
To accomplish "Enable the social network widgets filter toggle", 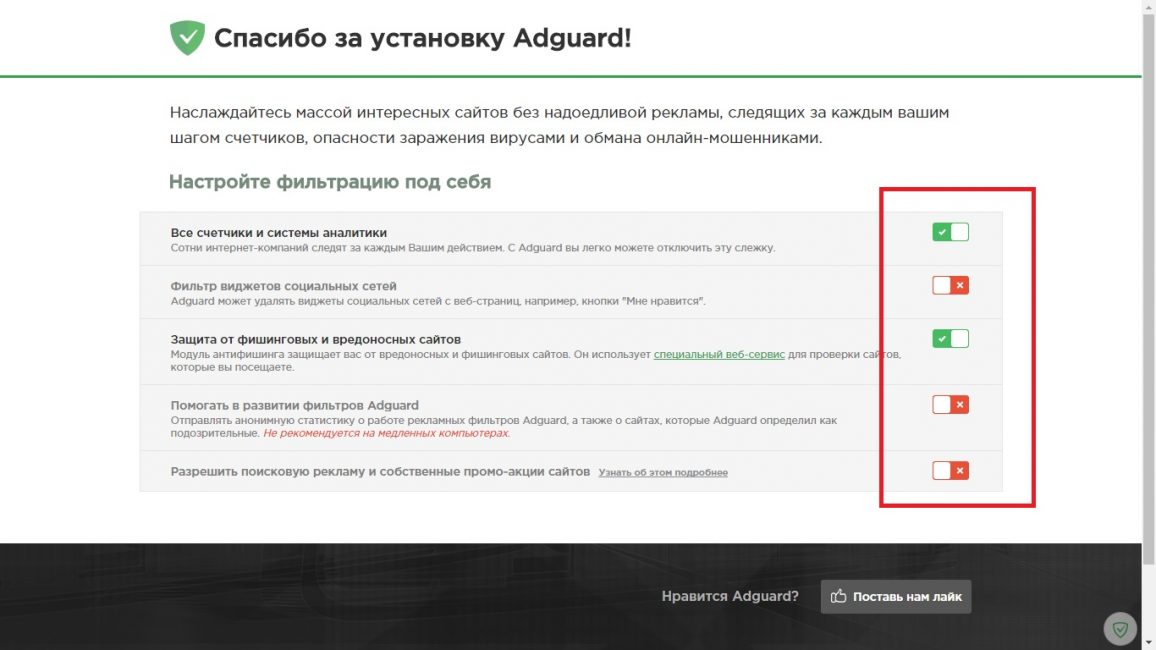I will tap(950, 285).
